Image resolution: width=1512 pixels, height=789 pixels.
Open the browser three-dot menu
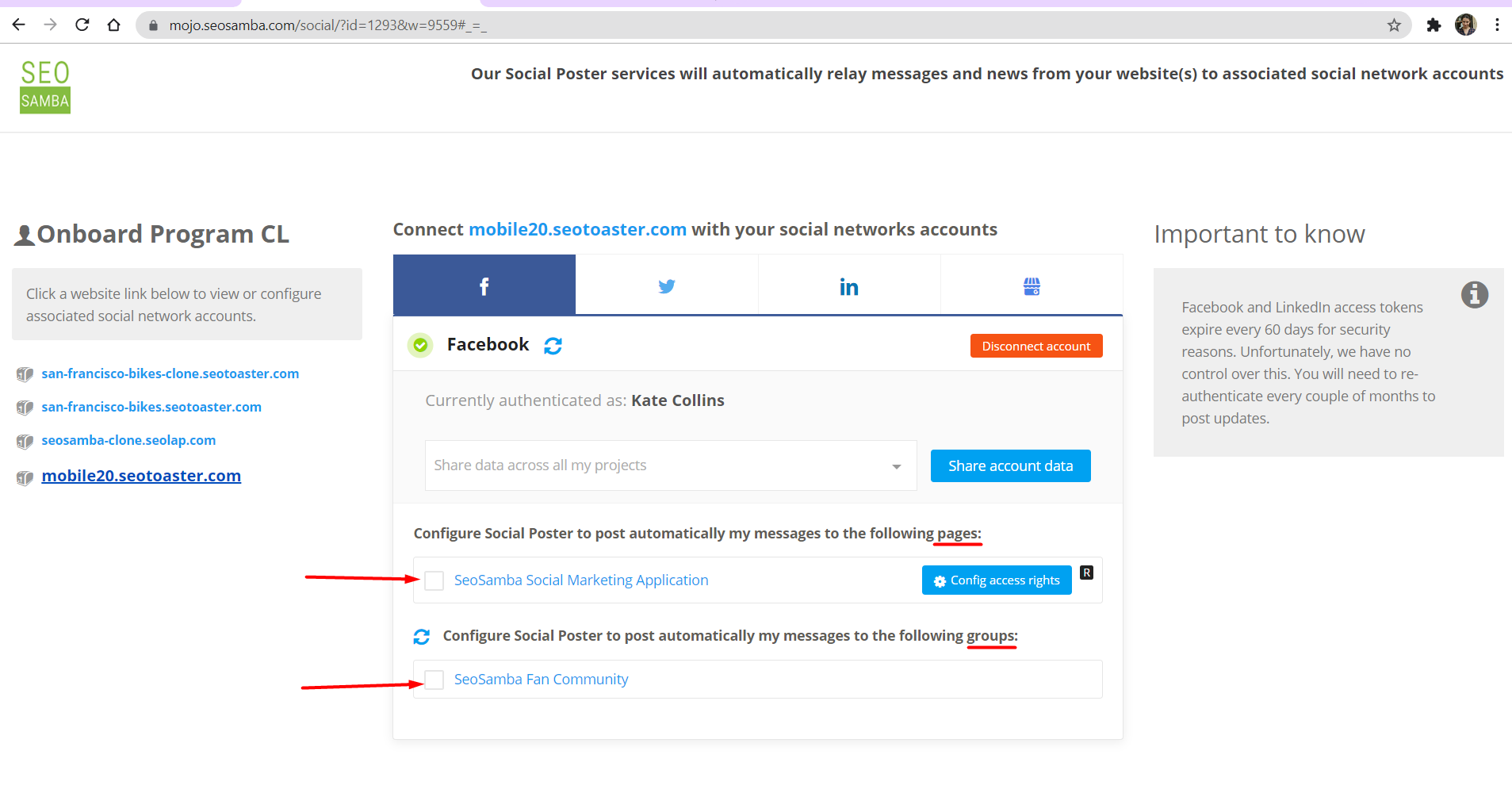pos(1497,25)
